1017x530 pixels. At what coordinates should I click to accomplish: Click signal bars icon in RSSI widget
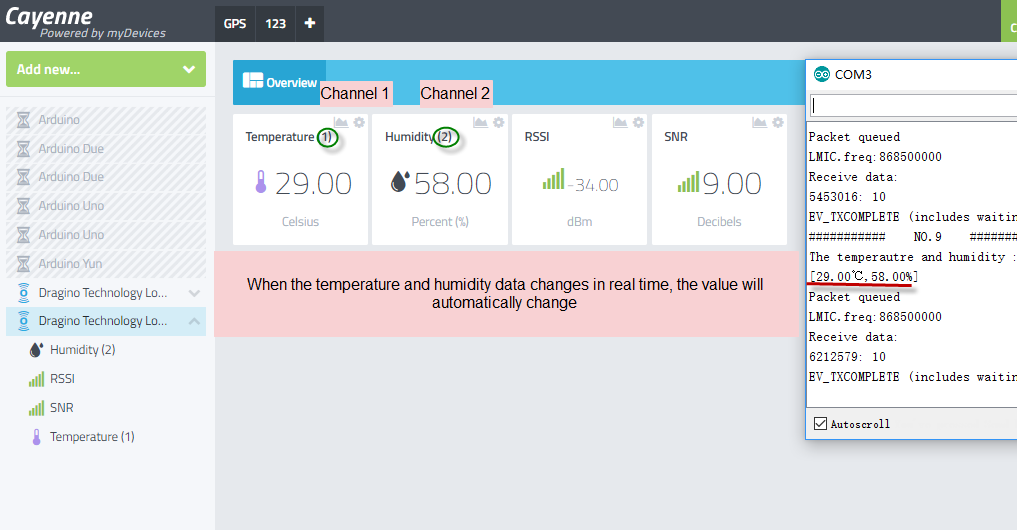pyautogui.click(x=553, y=179)
